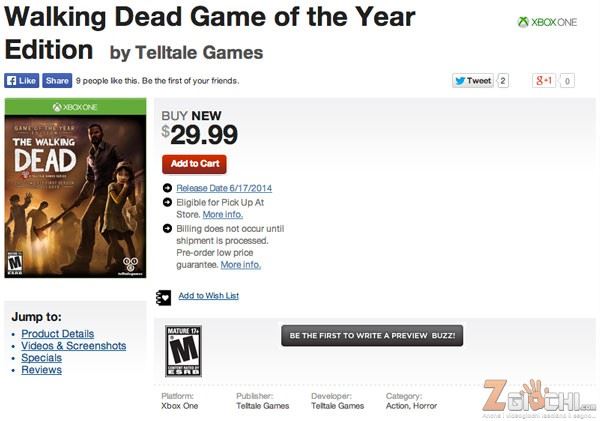
Task: Click Be the First to Write a Preview Buzz
Action: (372, 336)
